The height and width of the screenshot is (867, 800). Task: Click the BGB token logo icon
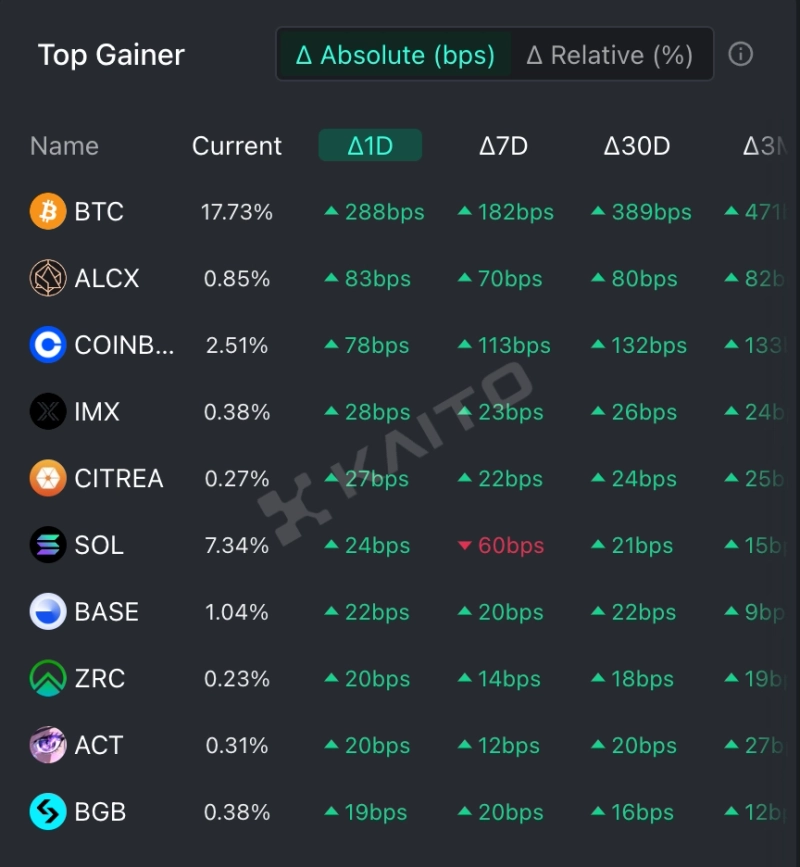pos(48,812)
